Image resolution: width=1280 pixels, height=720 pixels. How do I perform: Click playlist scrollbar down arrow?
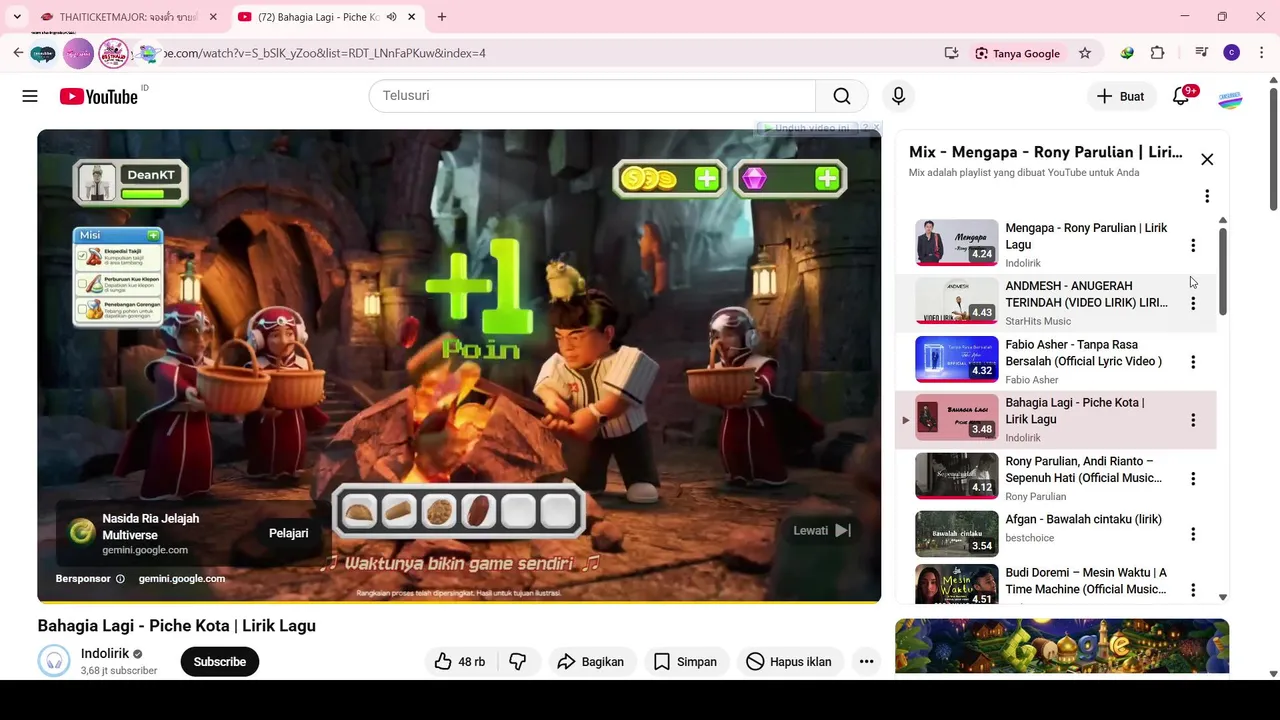coord(1222,597)
